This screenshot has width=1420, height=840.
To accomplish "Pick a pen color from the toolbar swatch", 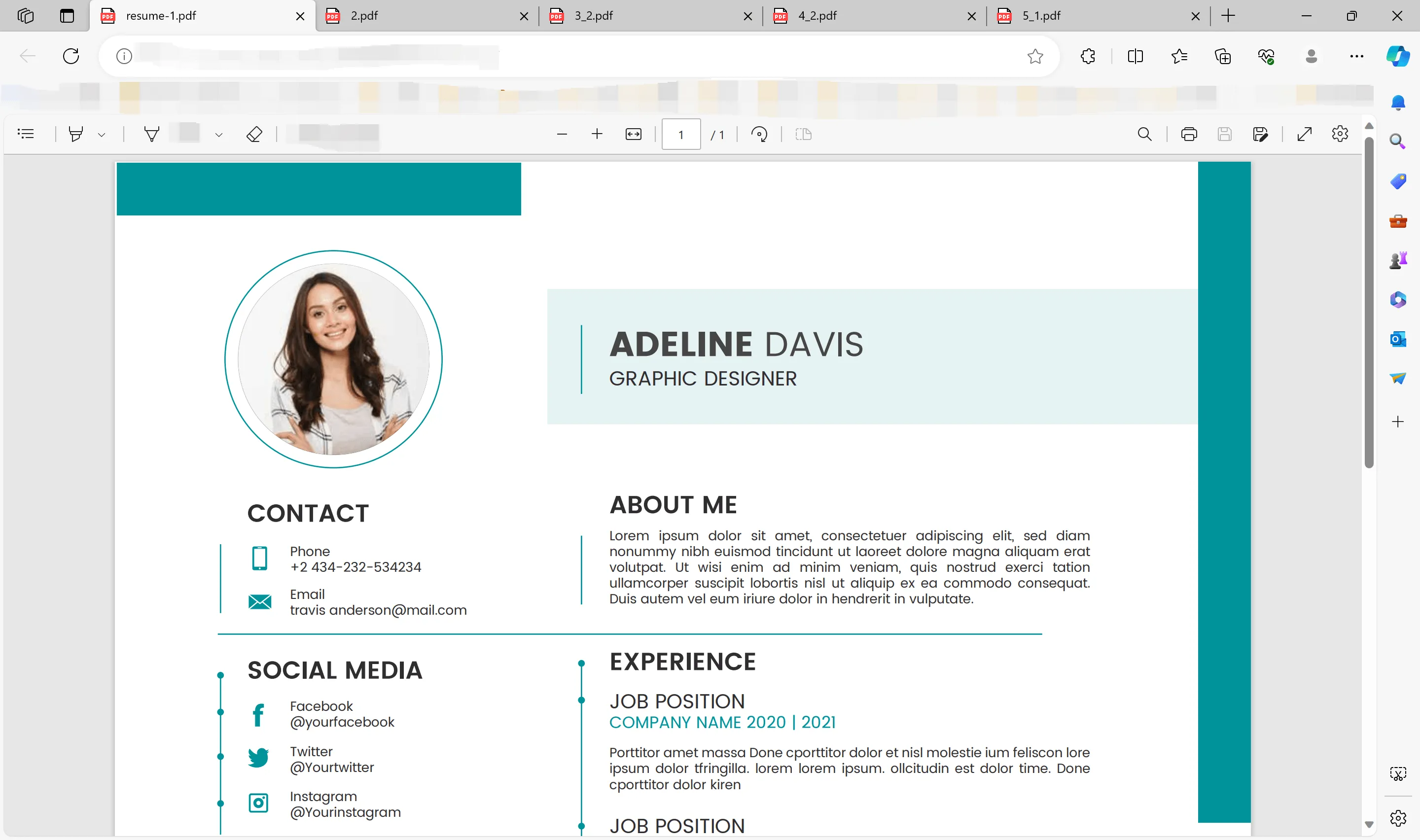I will [x=187, y=134].
